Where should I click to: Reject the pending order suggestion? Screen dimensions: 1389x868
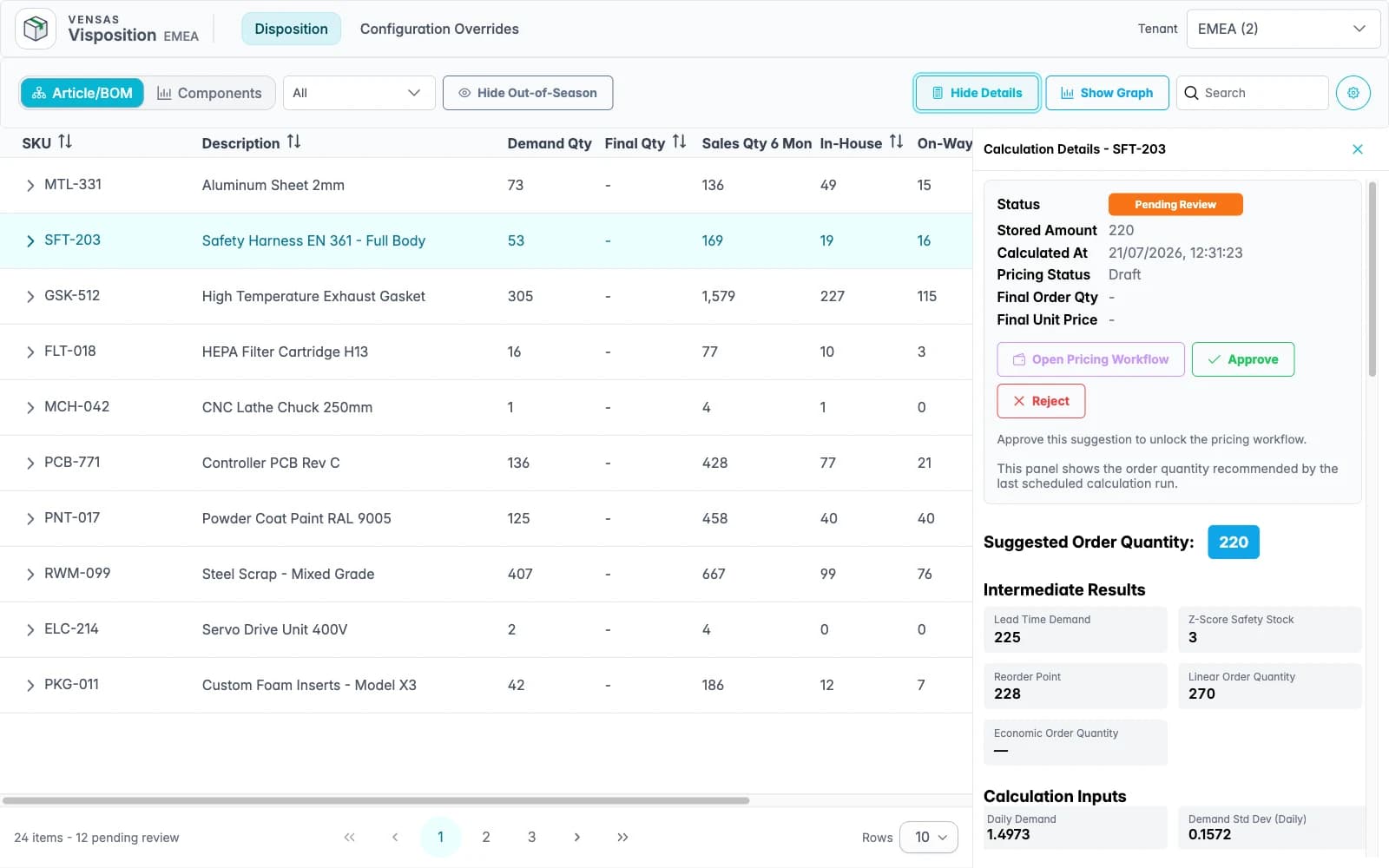(x=1041, y=401)
